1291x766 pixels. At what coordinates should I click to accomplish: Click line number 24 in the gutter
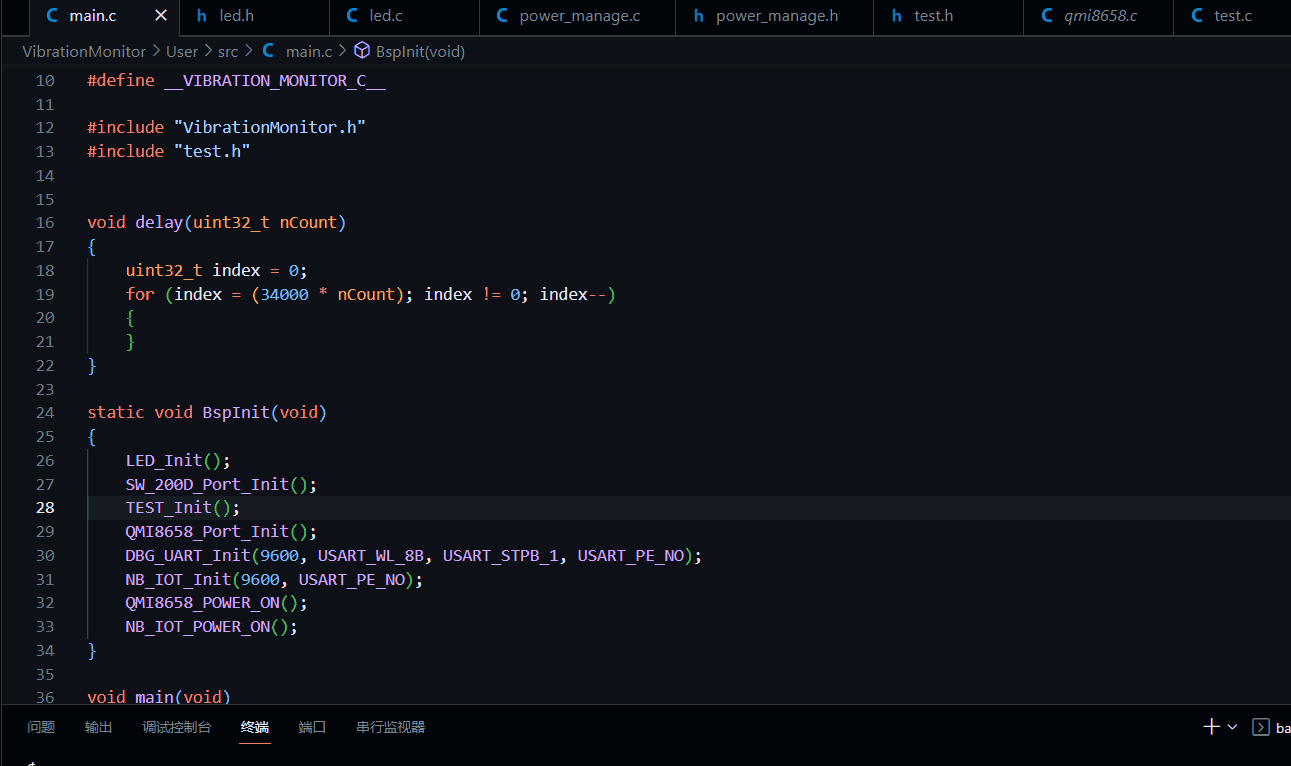pos(45,413)
